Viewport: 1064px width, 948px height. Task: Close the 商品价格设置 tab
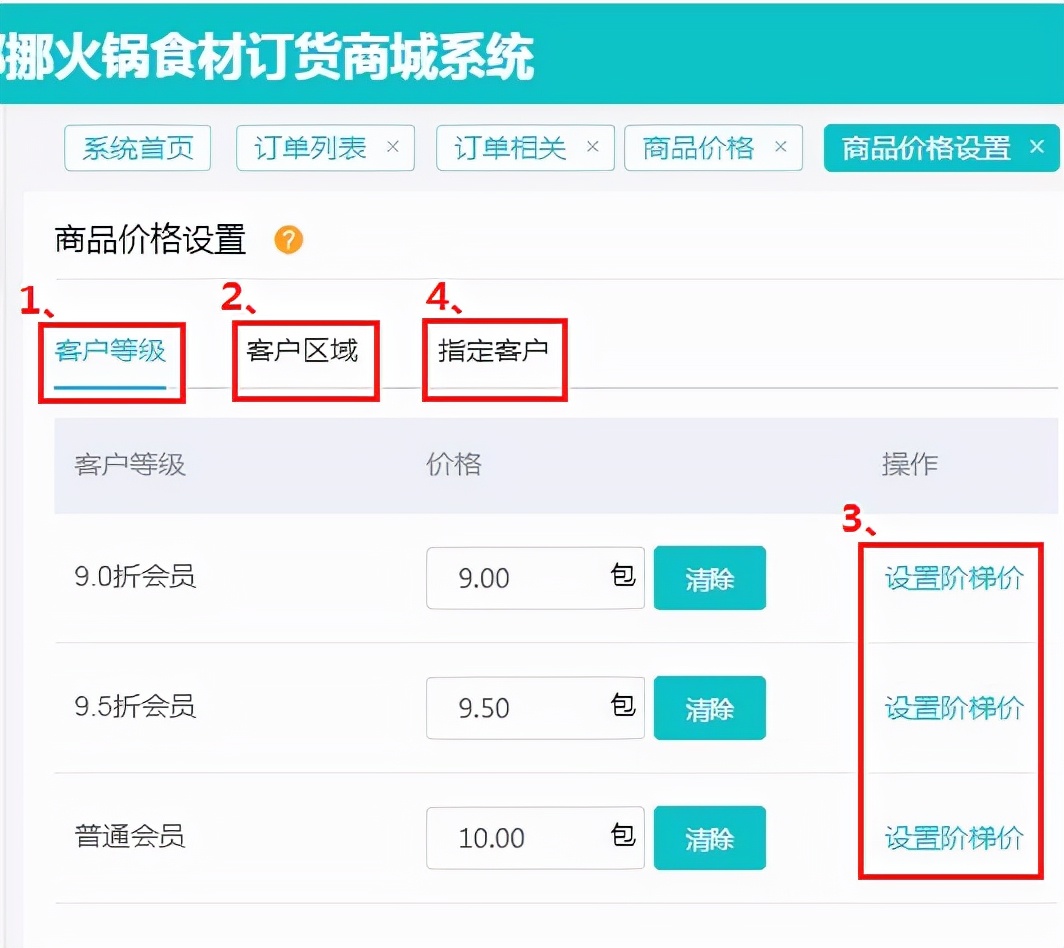[1038, 146]
